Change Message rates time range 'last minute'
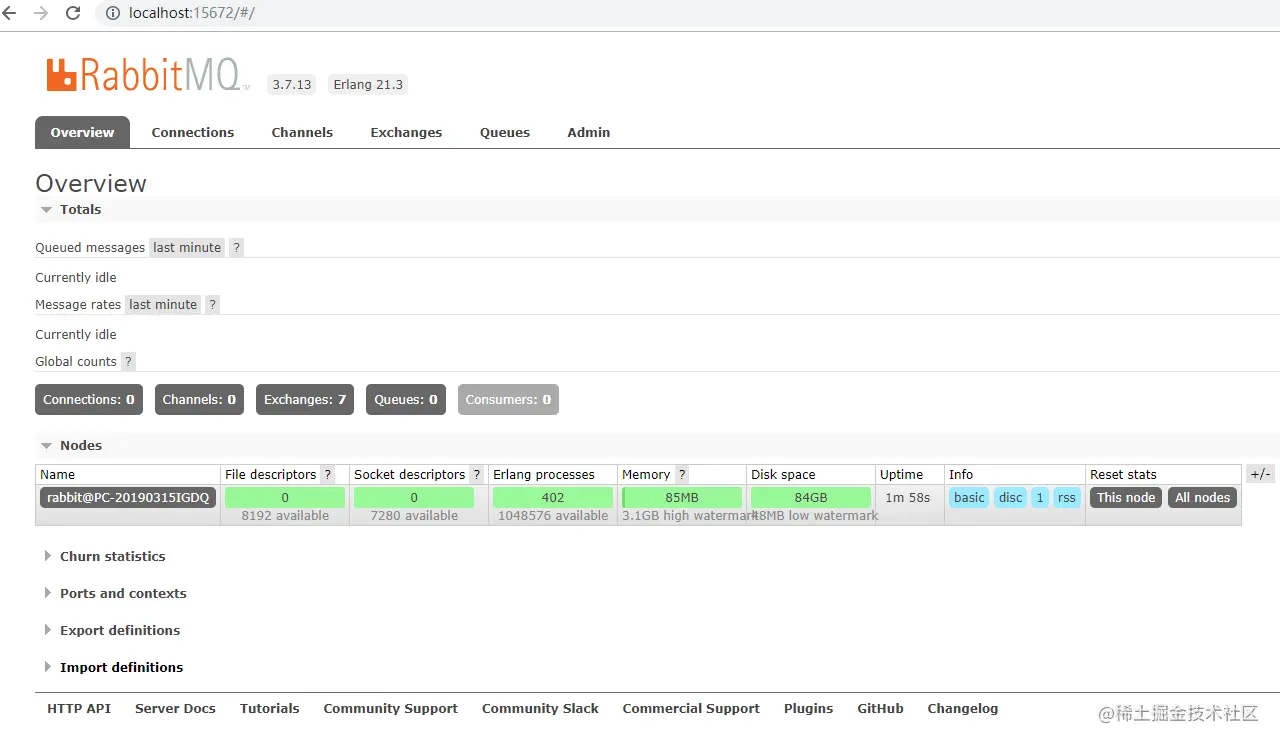Image resolution: width=1280 pixels, height=745 pixels. click(163, 305)
